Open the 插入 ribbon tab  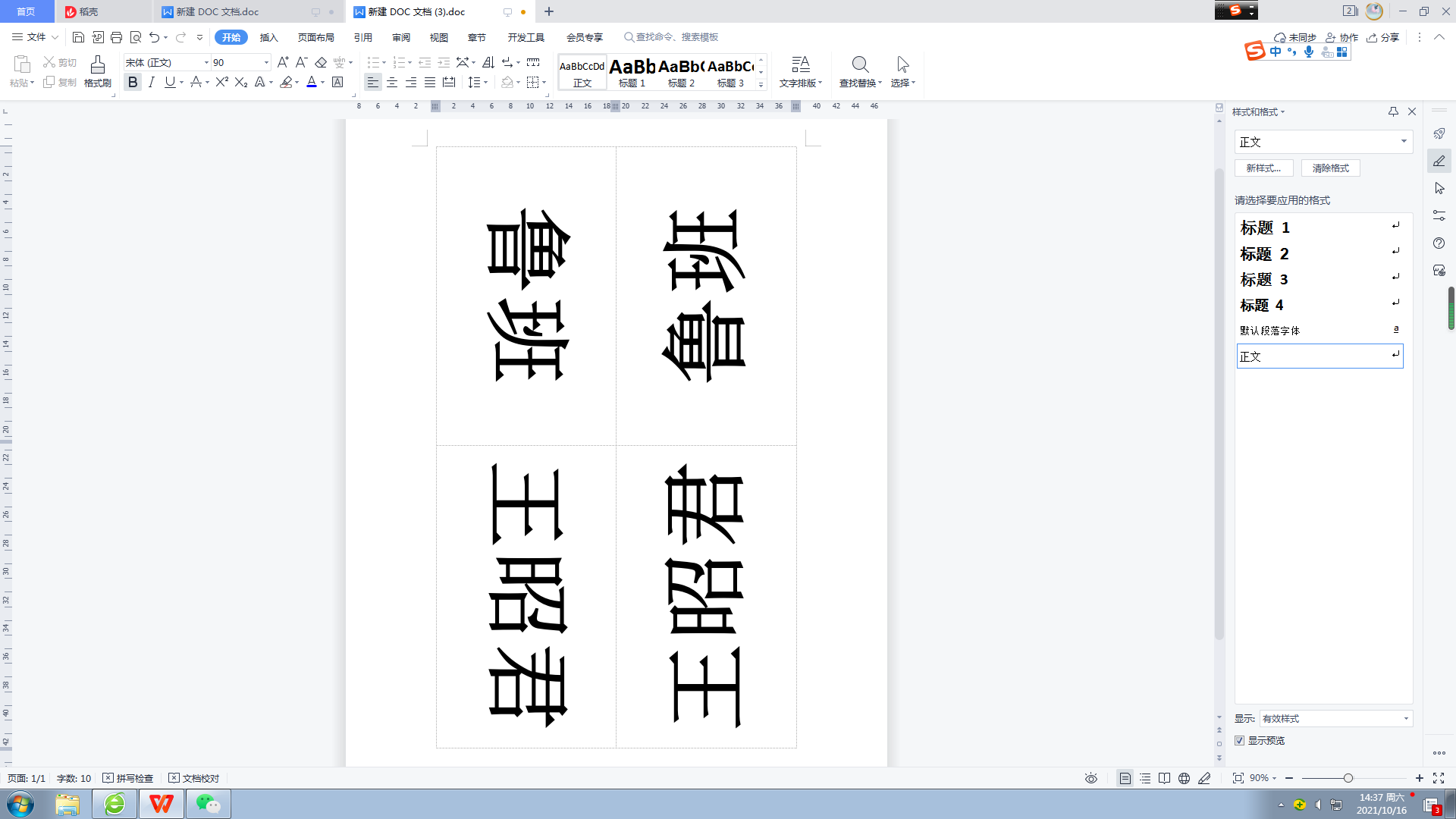(x=268, y=37)
